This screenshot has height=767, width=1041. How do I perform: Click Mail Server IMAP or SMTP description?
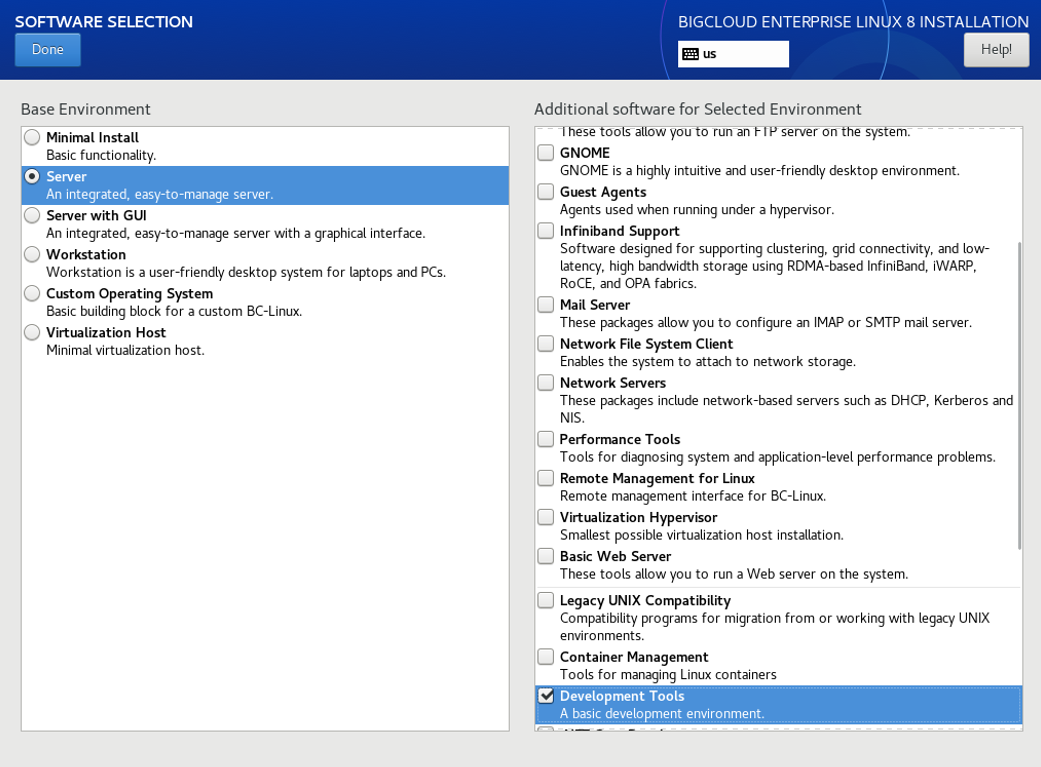pyautogui.click(x=765, y=323)
